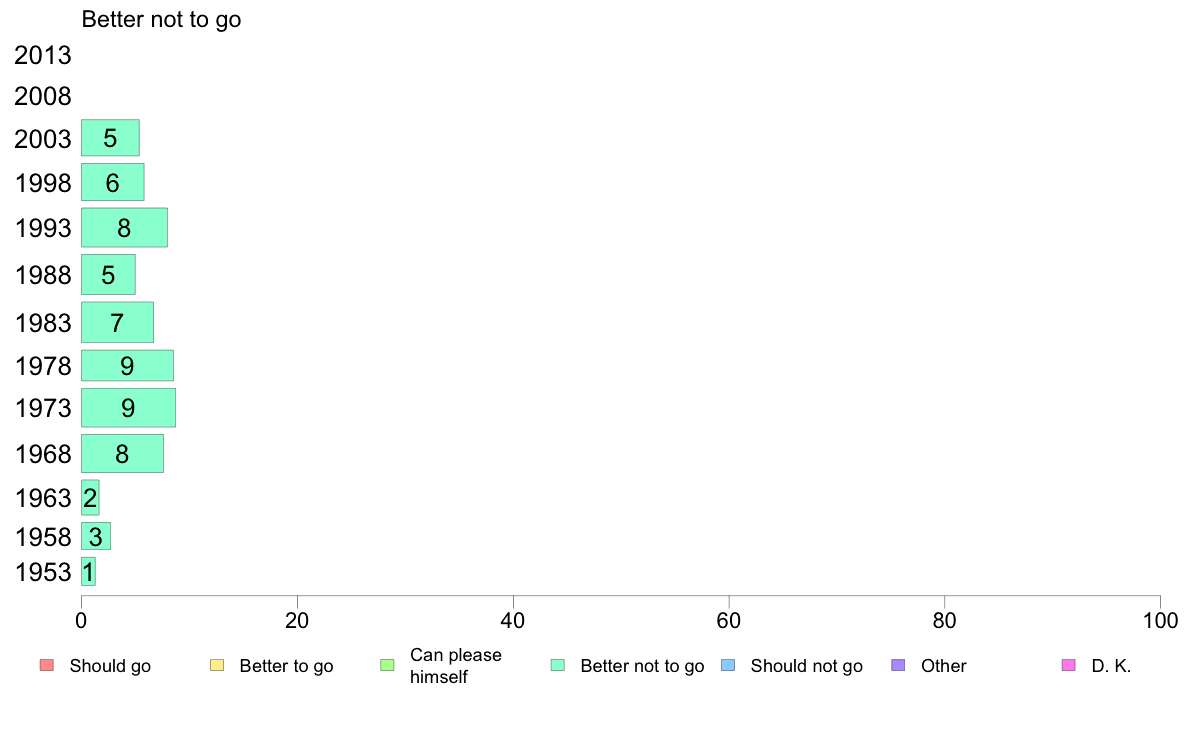Click the green Can please himself swatch
This screenshot has width=1188, height=736.
(387, 666)
